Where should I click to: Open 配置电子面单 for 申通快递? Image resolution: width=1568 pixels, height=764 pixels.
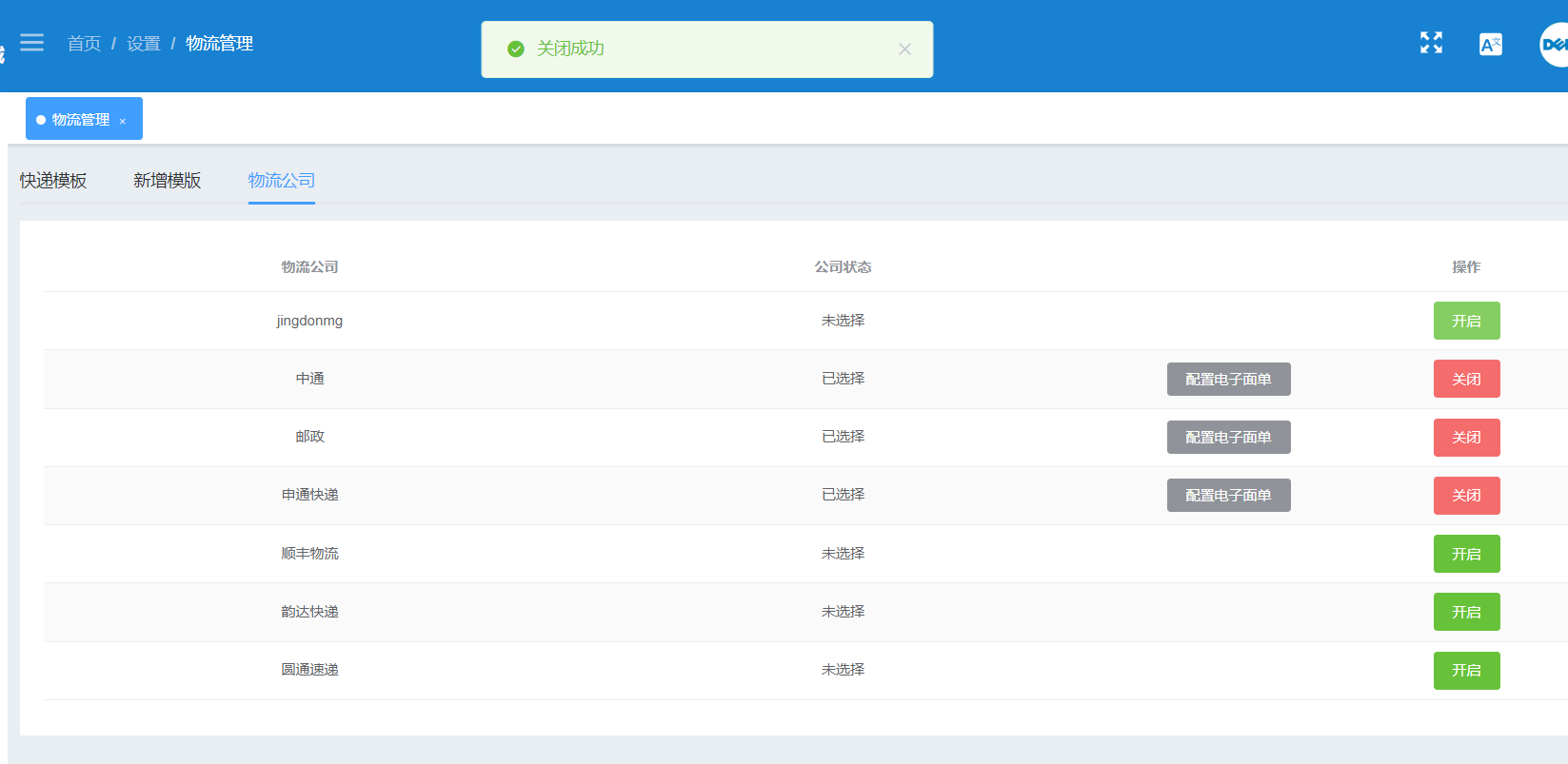(x=1228, y=496)
